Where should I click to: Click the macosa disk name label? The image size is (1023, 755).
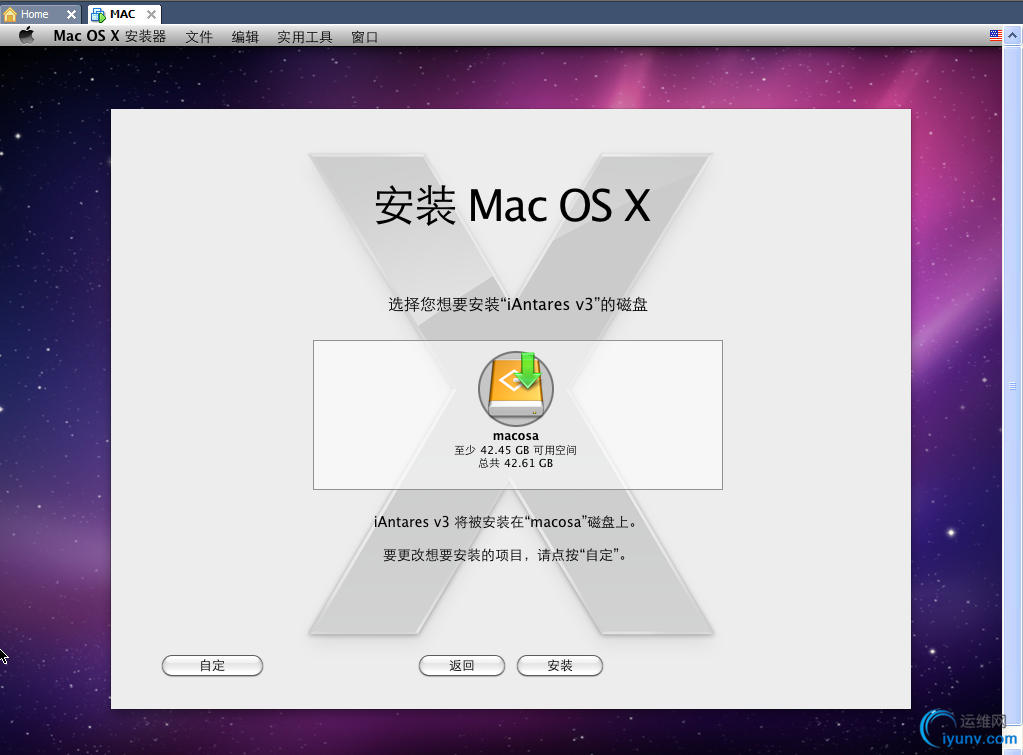click(515, 436)
